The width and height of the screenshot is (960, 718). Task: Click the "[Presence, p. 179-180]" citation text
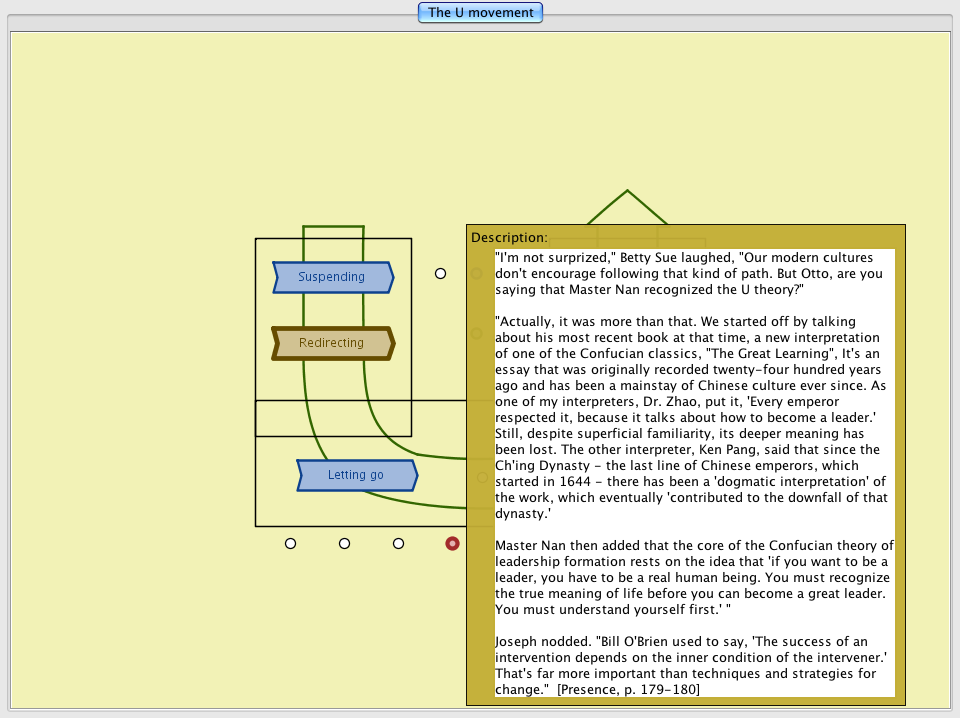[x=628, y=689]
